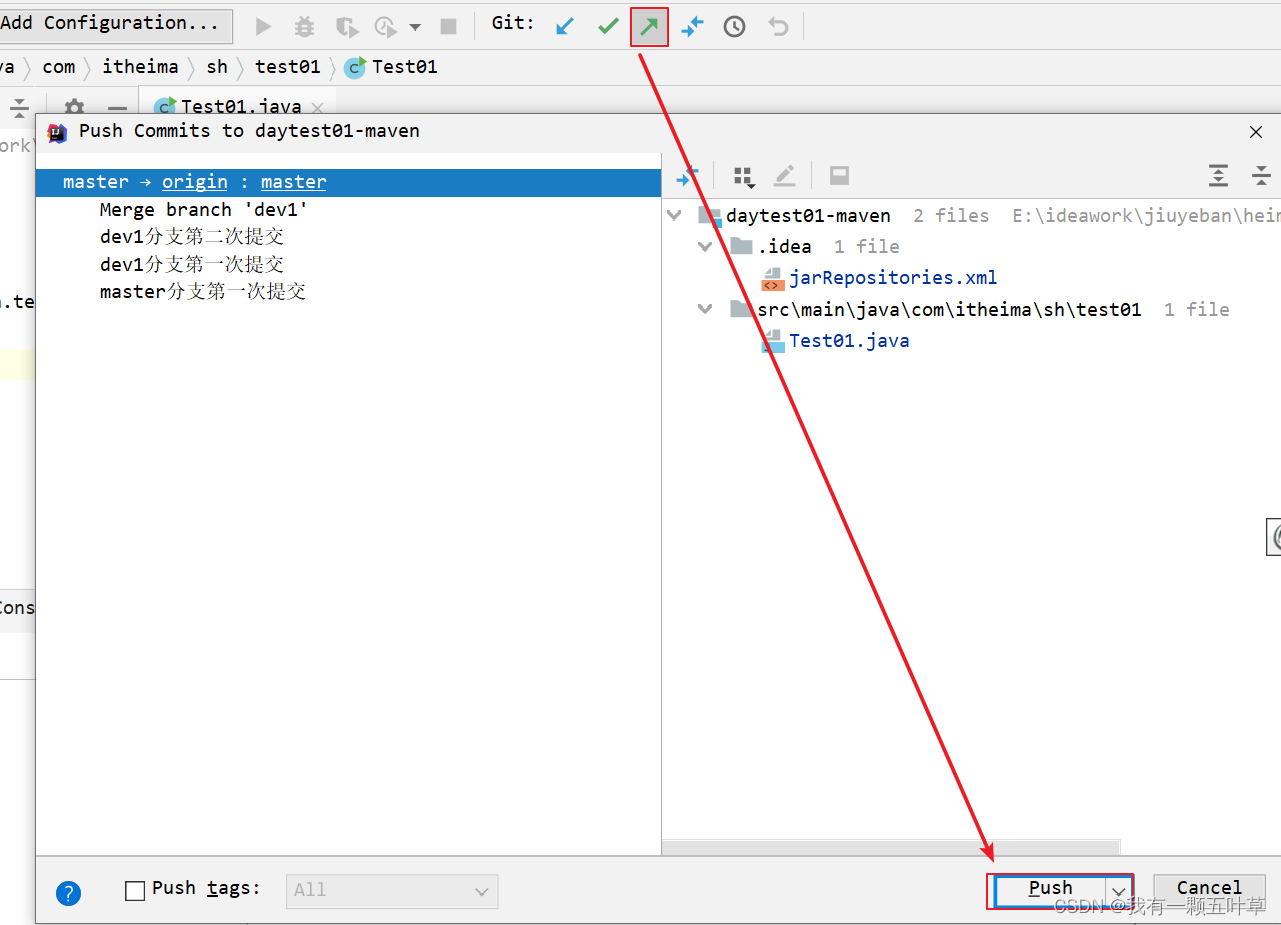Viewport: 1281px width, 925px height.
Task: Select commit 'Merge branch 'dev1''
Action: coord(204,210)
